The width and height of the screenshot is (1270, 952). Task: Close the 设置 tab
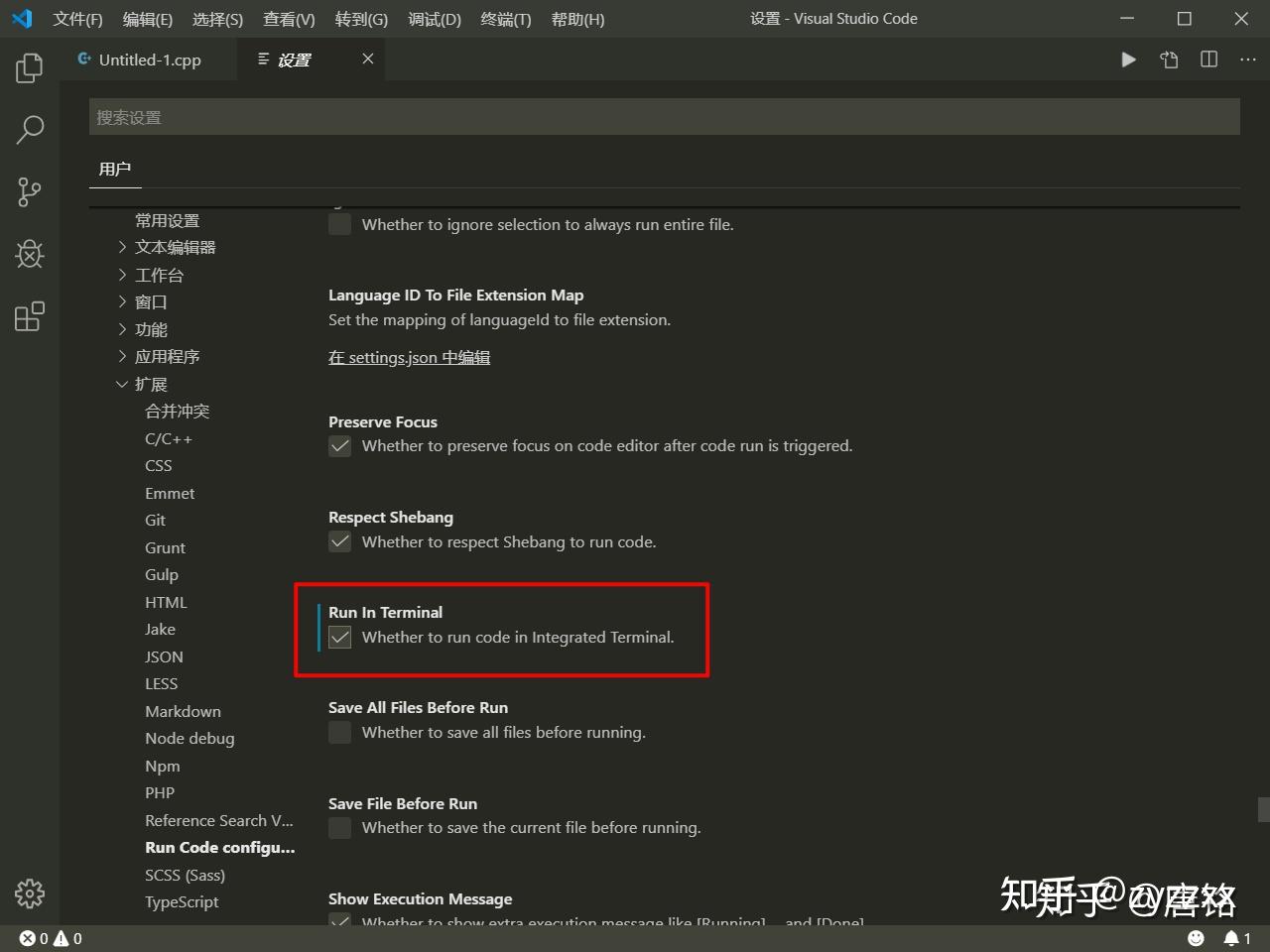368,59
